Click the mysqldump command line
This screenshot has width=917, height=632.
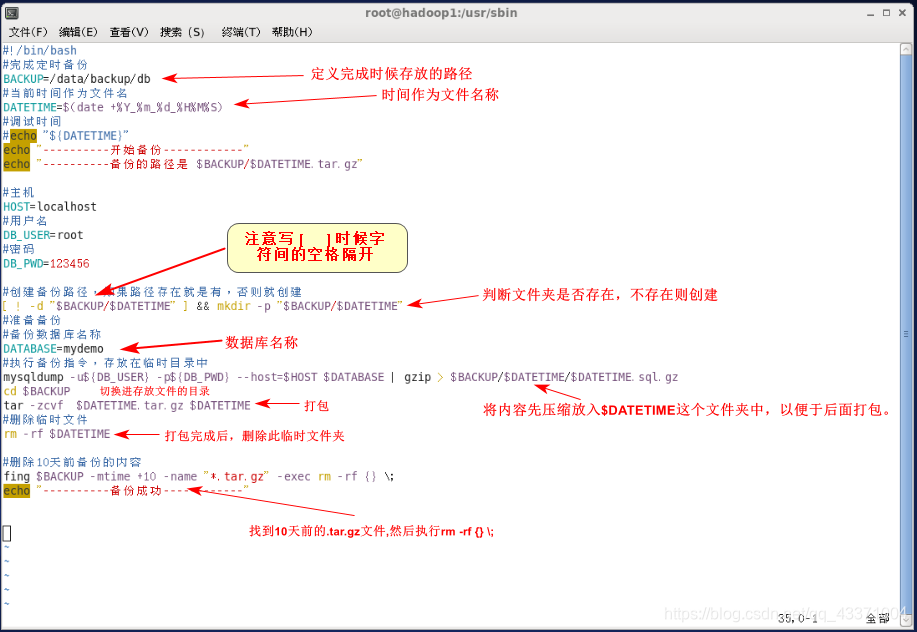(200, 376)
